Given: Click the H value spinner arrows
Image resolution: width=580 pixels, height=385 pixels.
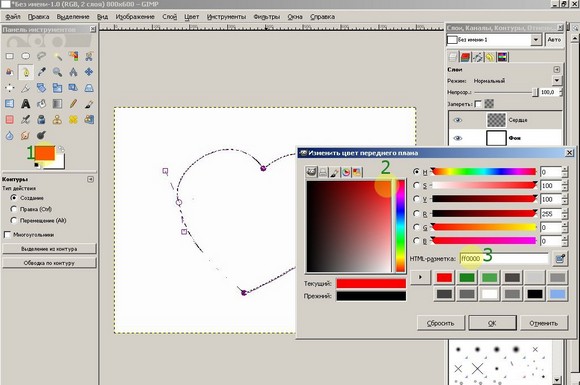Looking at the screenshot, I should point(564,172).
